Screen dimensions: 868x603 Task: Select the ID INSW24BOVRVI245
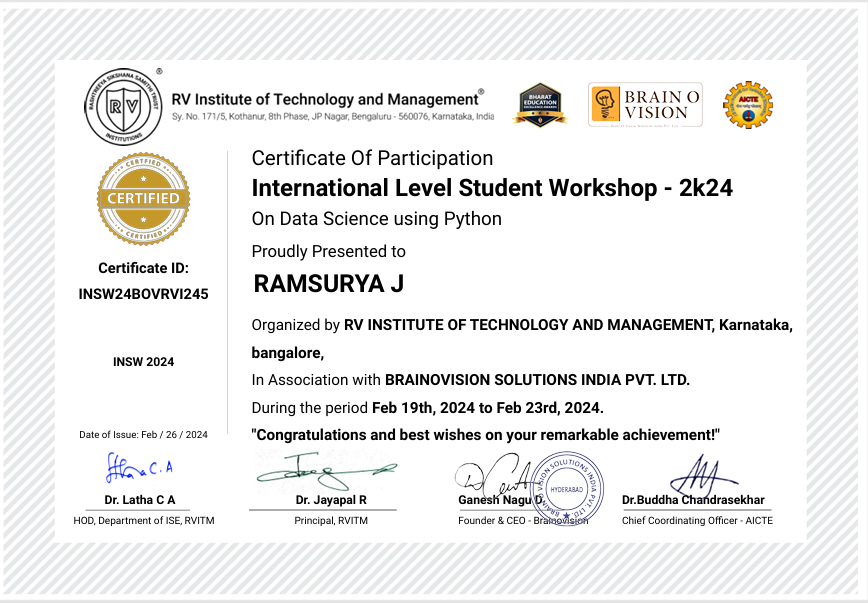pyautogui.click(x=143, y=294)
